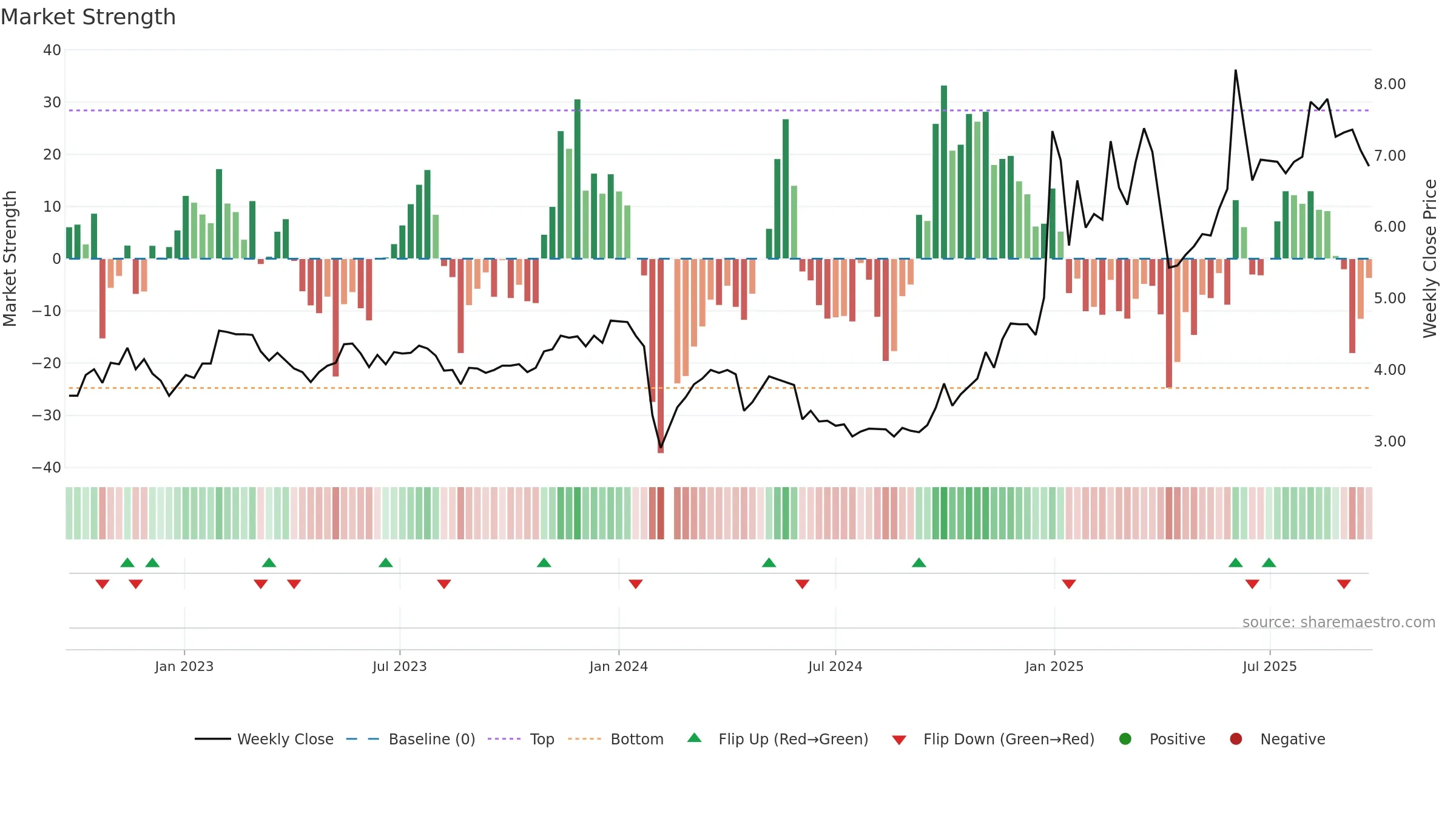Click the Weekly Close Price axis title
The image size is (1456, 819).
[x=1430, y=258]
